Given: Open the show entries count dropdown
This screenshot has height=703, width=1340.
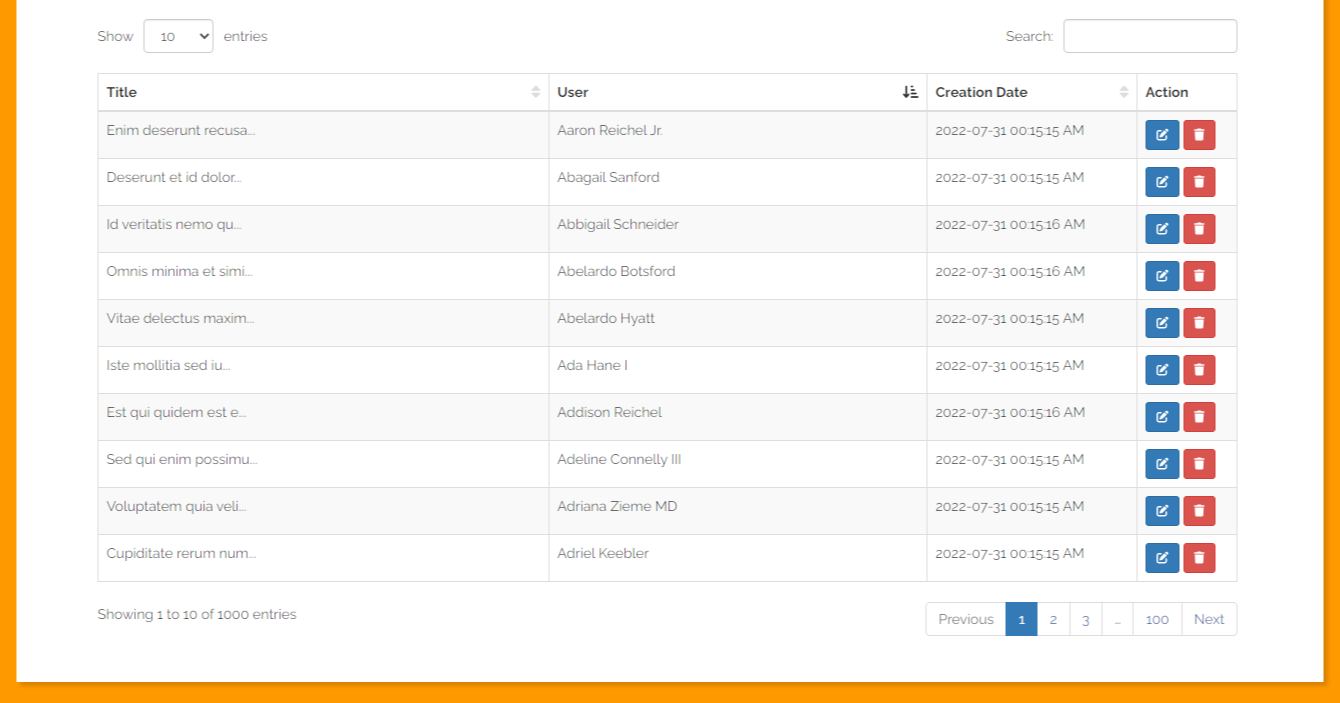Looking at the screenshot, I should 178,36.
